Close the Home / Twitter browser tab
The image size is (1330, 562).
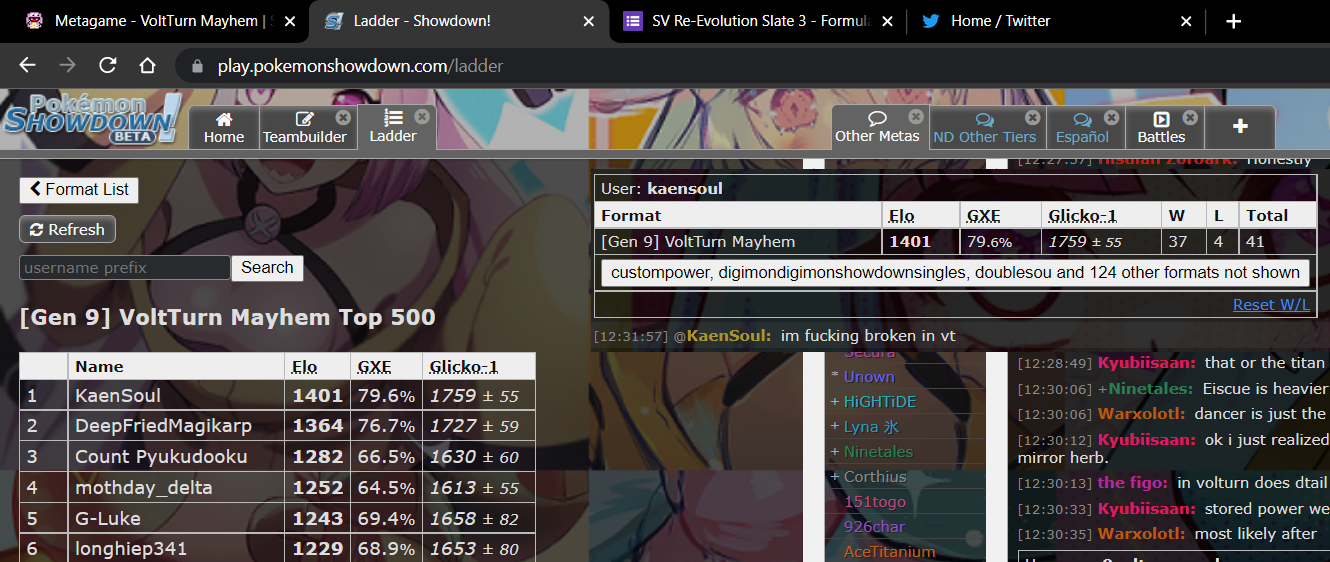click(1186, 21)
